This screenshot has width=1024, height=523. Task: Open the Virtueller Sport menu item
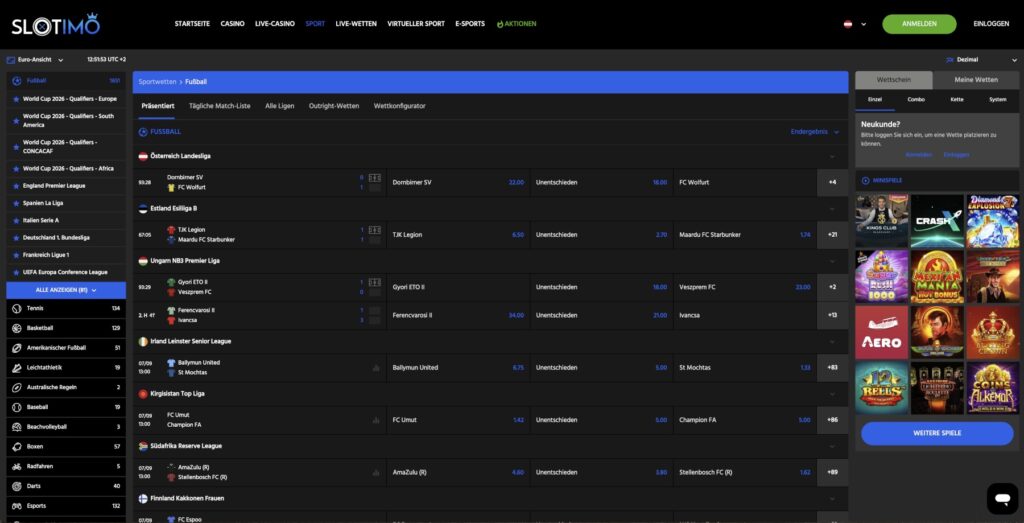click(416, 24)
